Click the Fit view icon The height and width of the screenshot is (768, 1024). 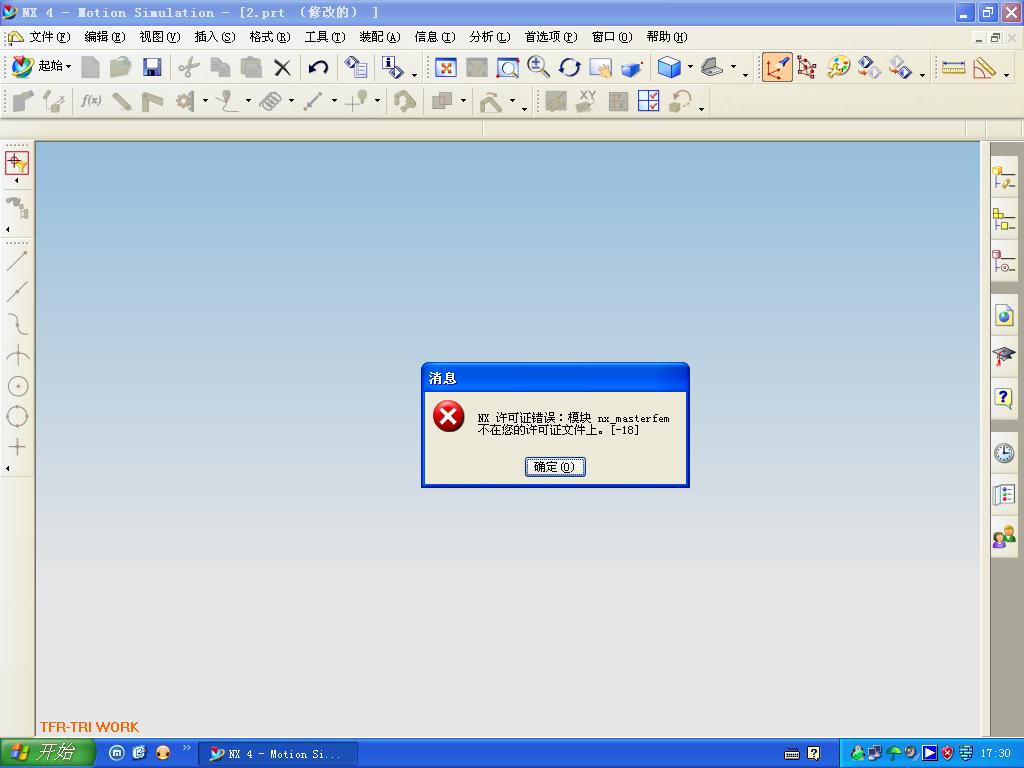(x=445, y=67)
